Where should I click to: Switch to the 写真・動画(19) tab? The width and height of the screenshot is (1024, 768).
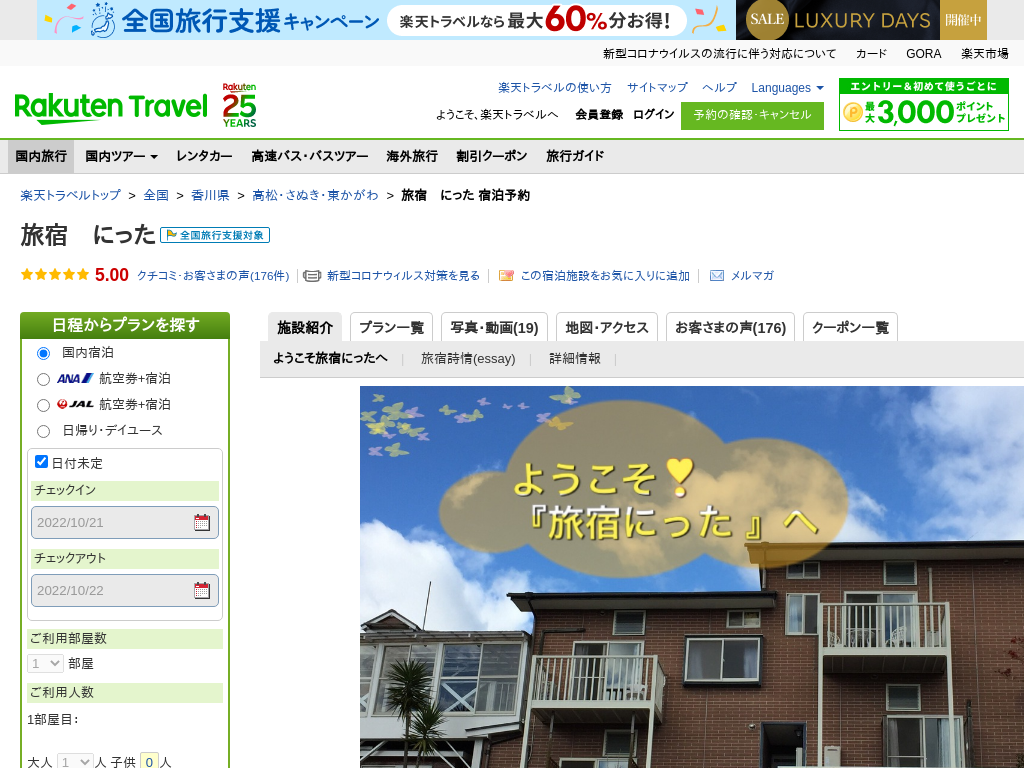pyautogui.click(x=494, y=327)
